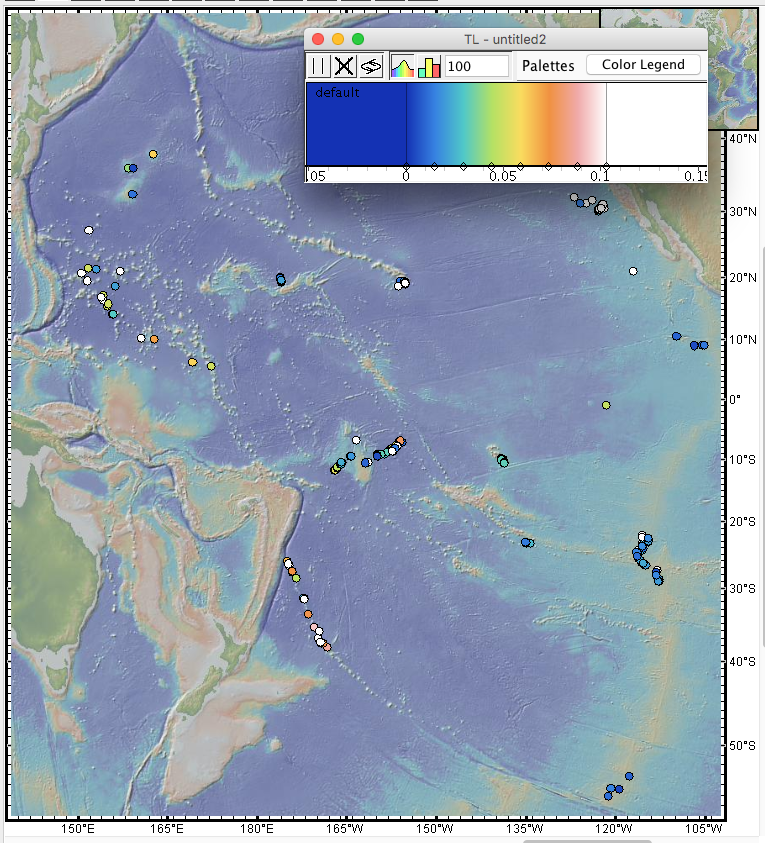The height and width of the screenshot is (843, 765).
Task: Select the discrete color bars histogram icon
Action: click(x=429, y=67)
